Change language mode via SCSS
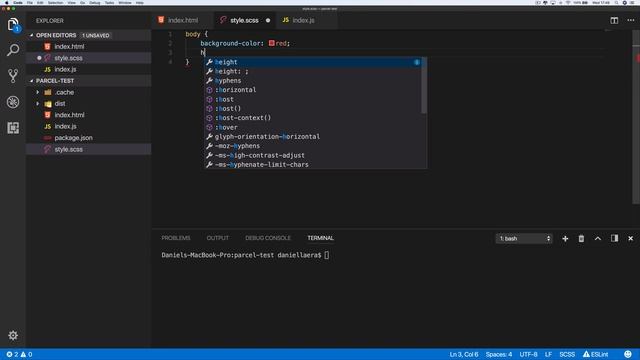This screenshot has height=360, width=640. pos(567,354)
